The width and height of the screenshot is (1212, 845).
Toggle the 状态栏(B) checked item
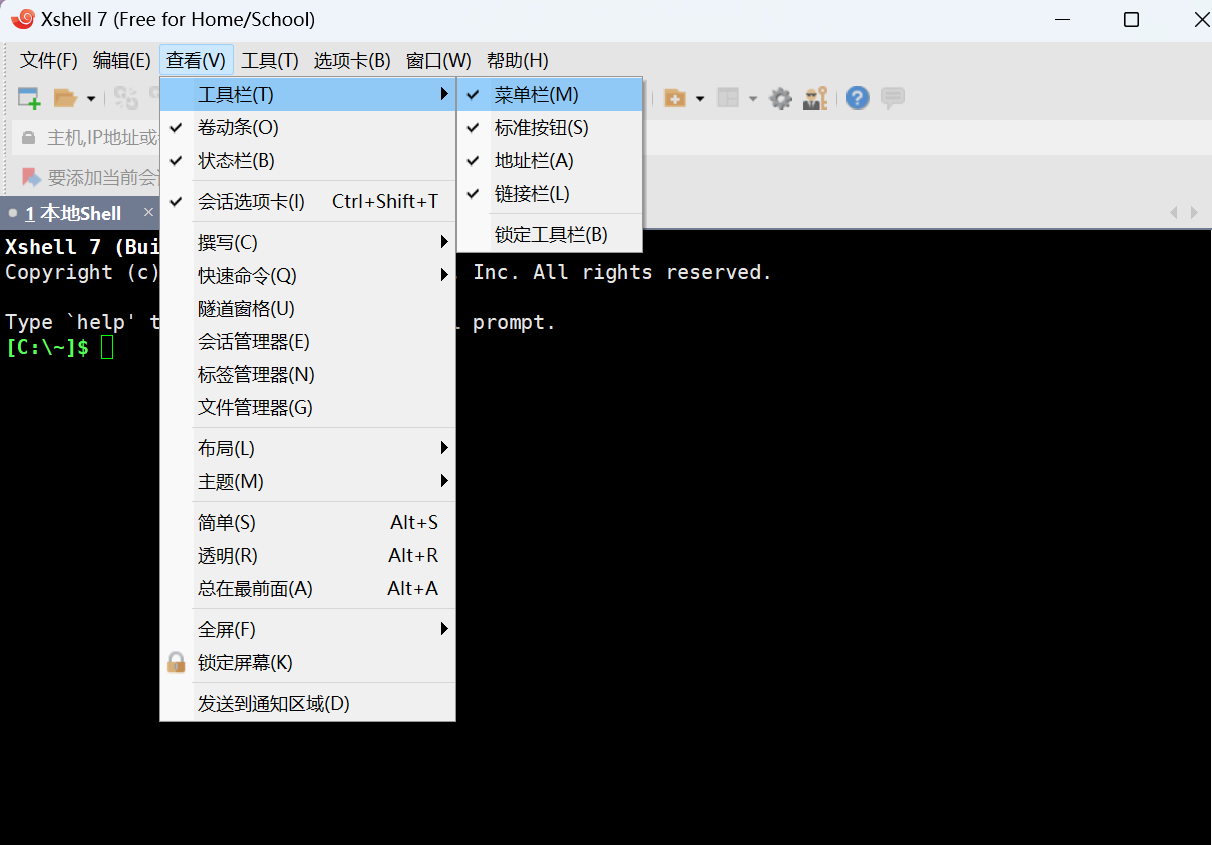307,160
